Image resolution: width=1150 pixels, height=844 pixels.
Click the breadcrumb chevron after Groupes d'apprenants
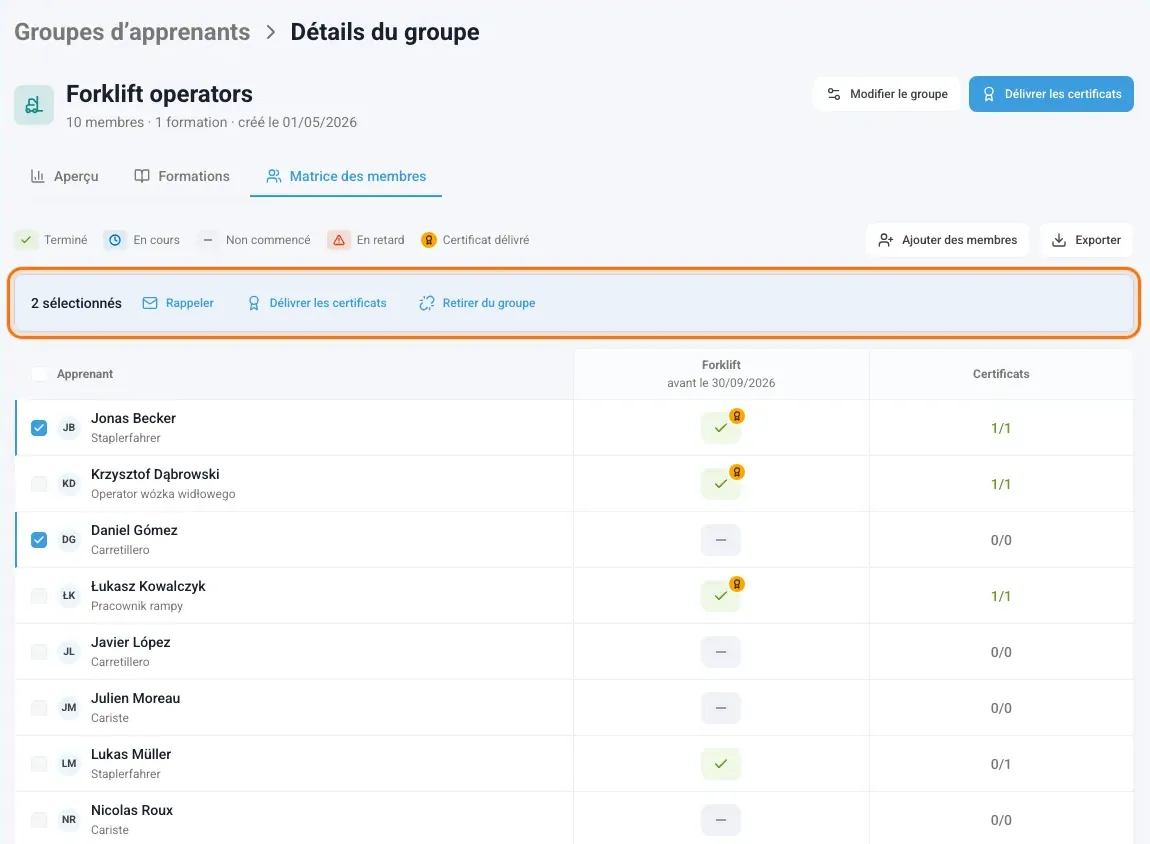click(271, 32)
